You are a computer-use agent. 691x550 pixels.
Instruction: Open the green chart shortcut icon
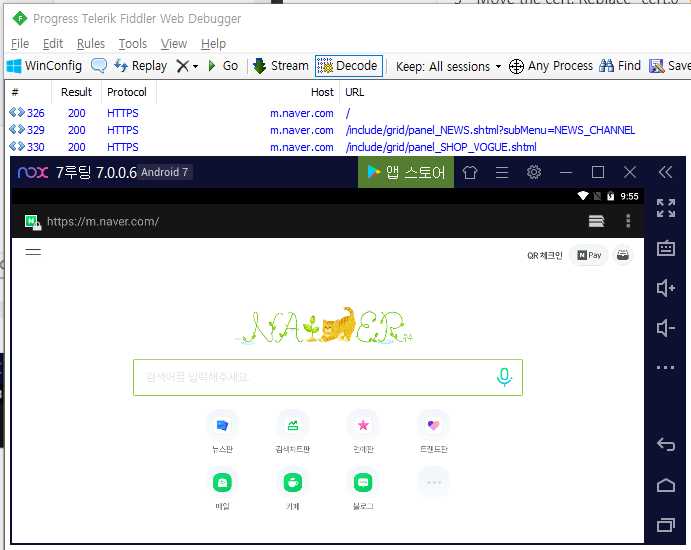[293, 425]
